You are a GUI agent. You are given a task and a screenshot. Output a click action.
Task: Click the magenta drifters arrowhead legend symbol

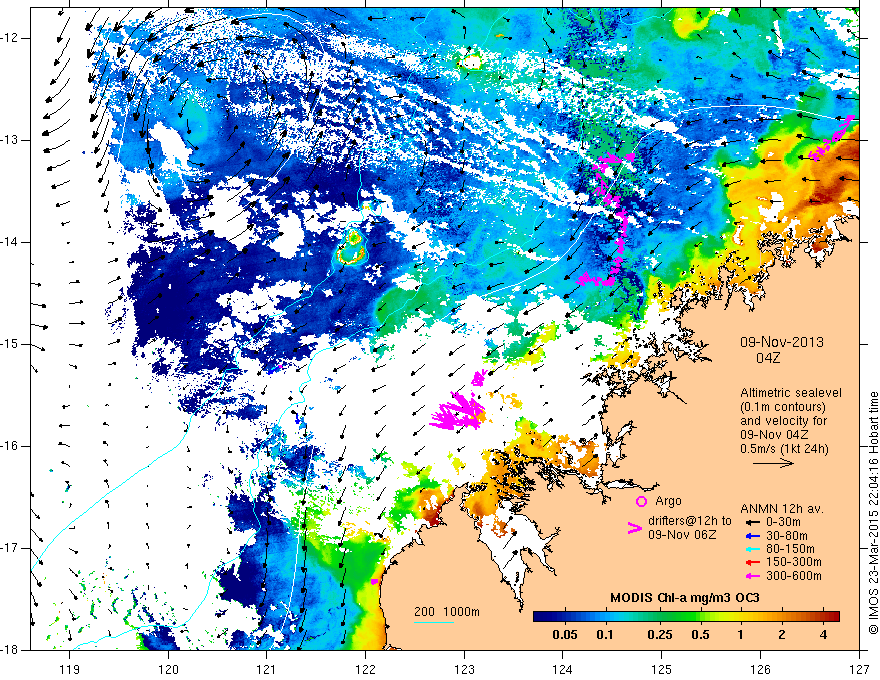click(634, 528)
